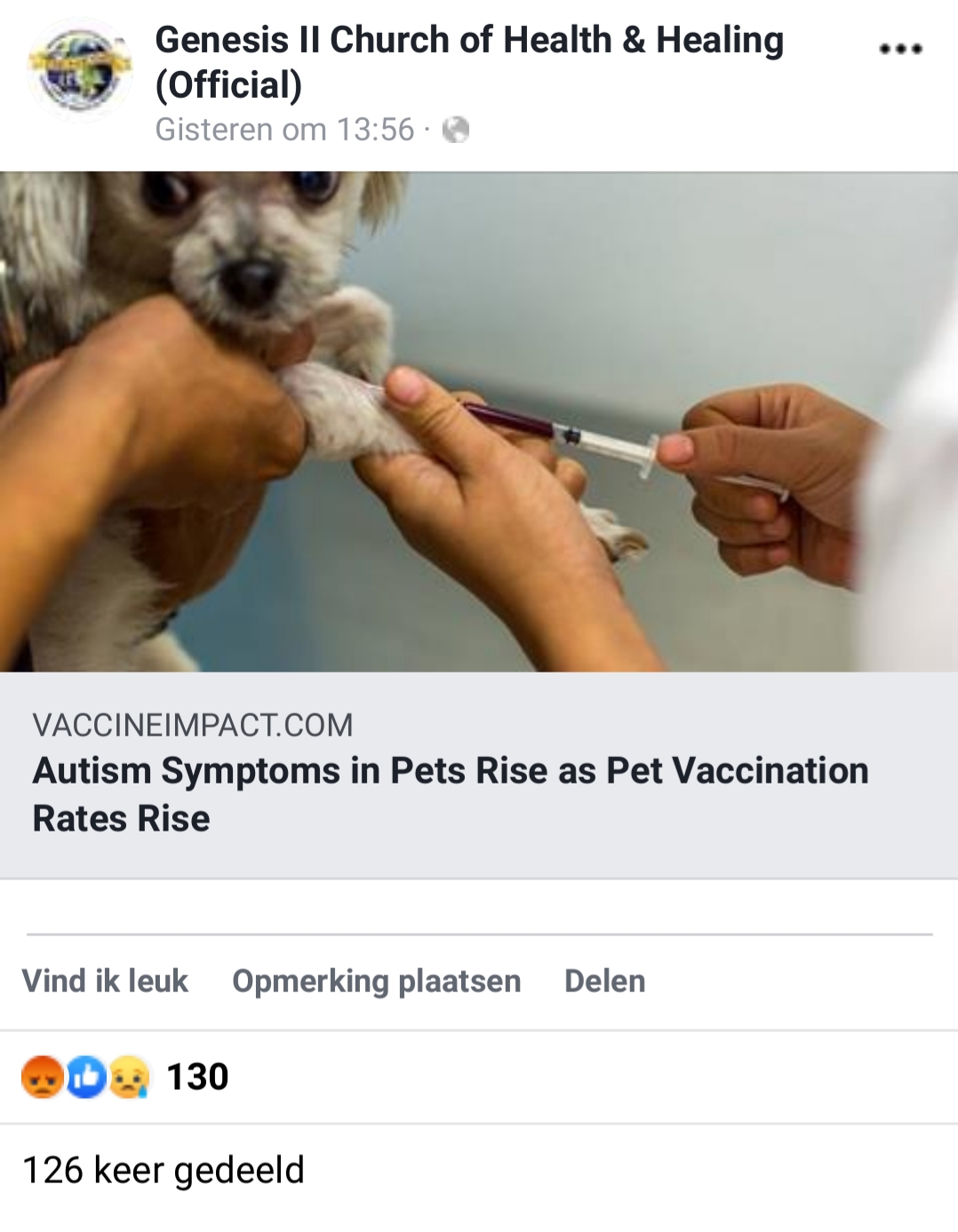Open the Genesis II Church page name
Image resolution: width=958 pixels, height=1232 pixels.
coord(469,62)
